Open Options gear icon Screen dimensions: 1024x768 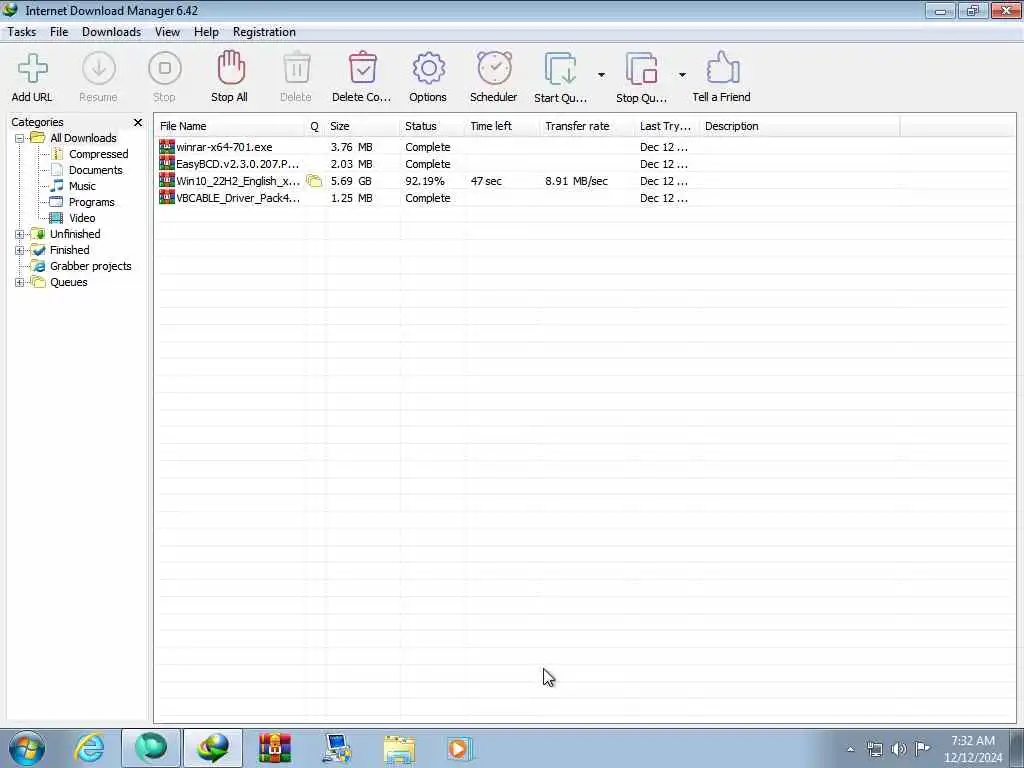tap(428, 69)
